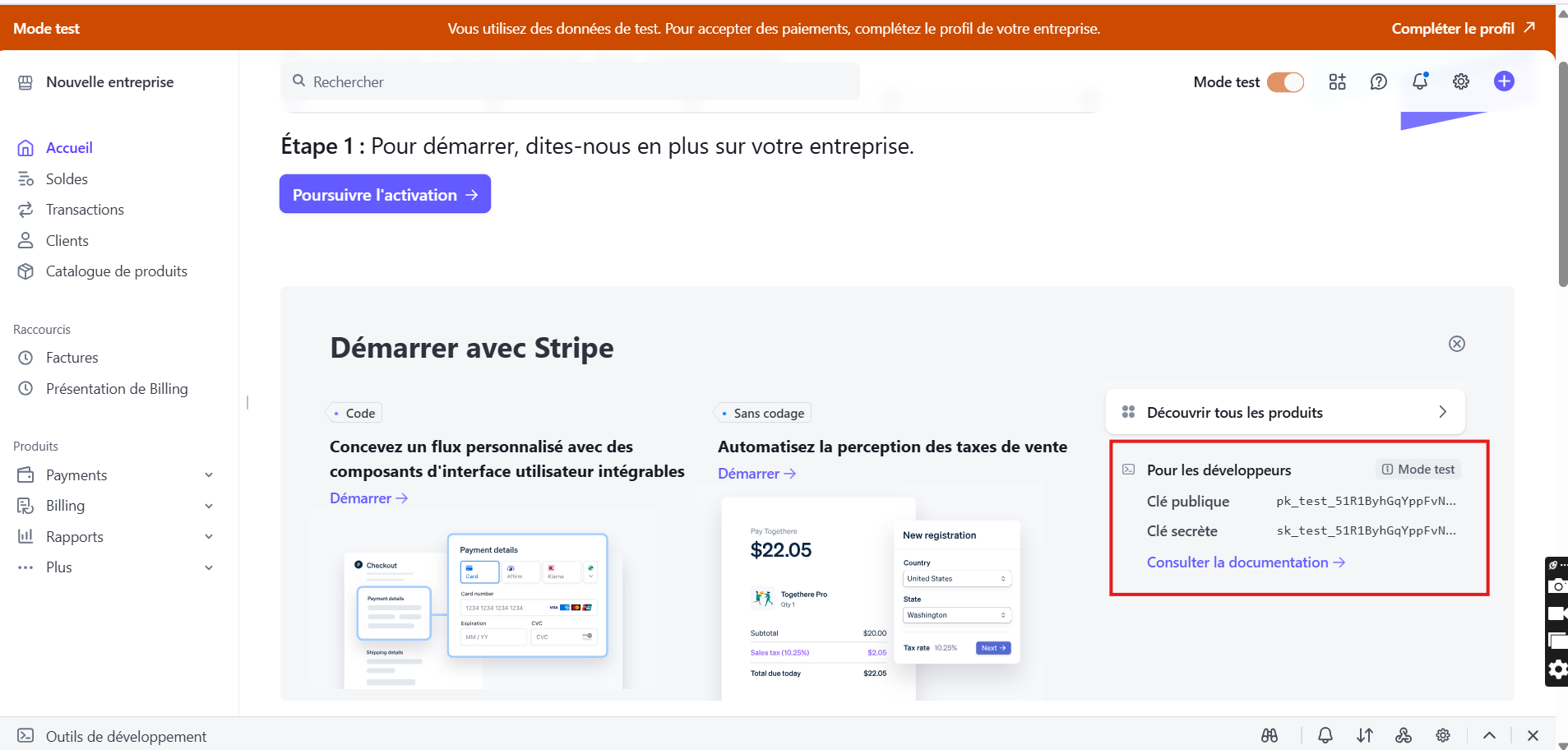Click the blue plus create button

1505,81
